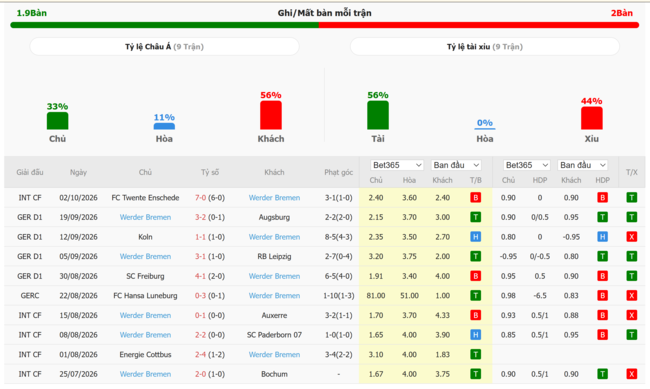Select the Tỷ lệ tài xỉu tab
The image size is (650, 389).
[485, 46]
